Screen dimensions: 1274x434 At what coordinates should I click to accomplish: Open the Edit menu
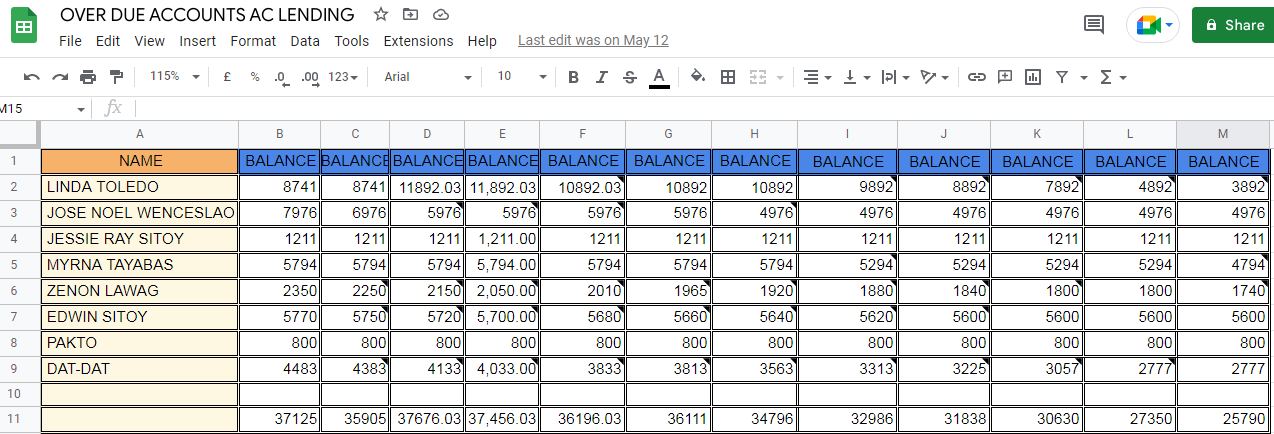(x=108, y=41)
